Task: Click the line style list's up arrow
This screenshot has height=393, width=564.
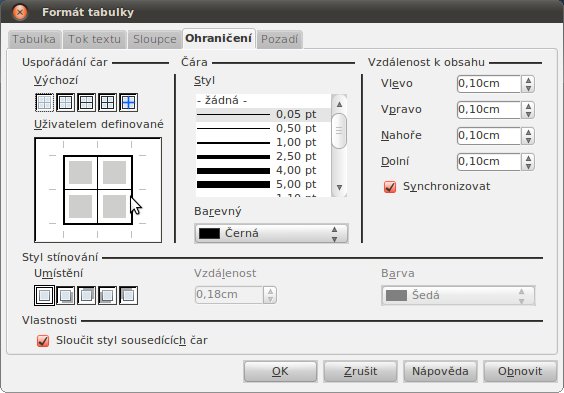Action: coord(339,104)
